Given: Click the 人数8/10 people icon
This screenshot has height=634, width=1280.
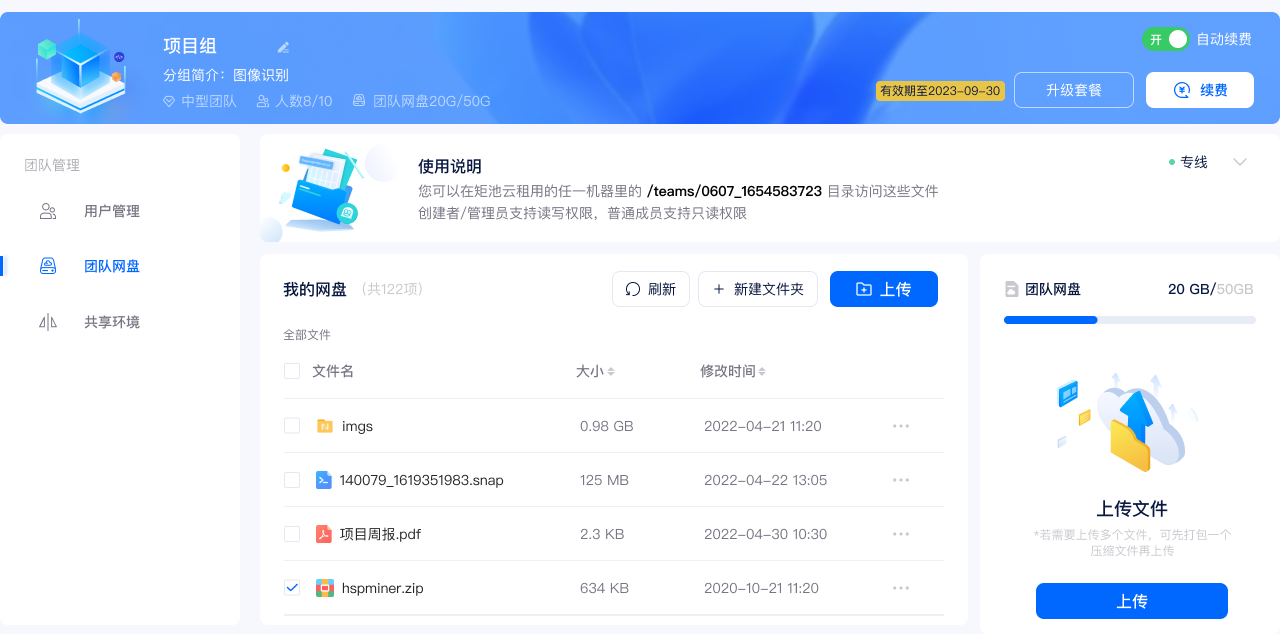Looking at the screenshot, I should (263, 101).
